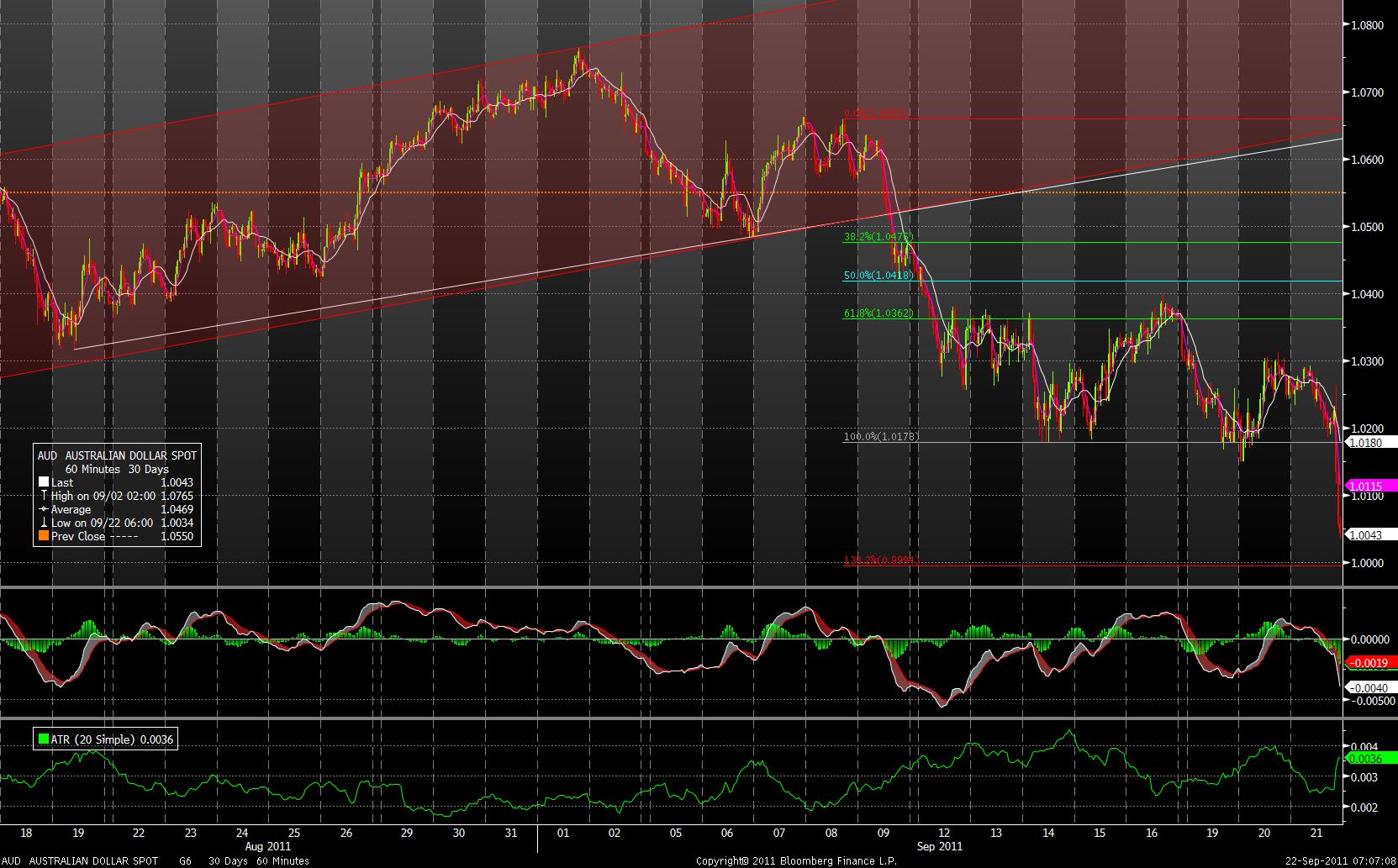This screenshot has width=1398, height=868.
Task: Click the red -0.0019 MACD value tag
Action: tap(1370, 663)
